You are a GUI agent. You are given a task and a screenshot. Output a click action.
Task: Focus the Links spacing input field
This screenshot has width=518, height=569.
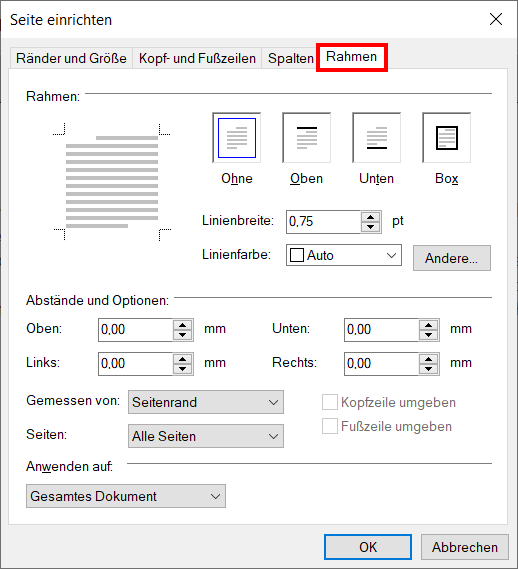135,364
